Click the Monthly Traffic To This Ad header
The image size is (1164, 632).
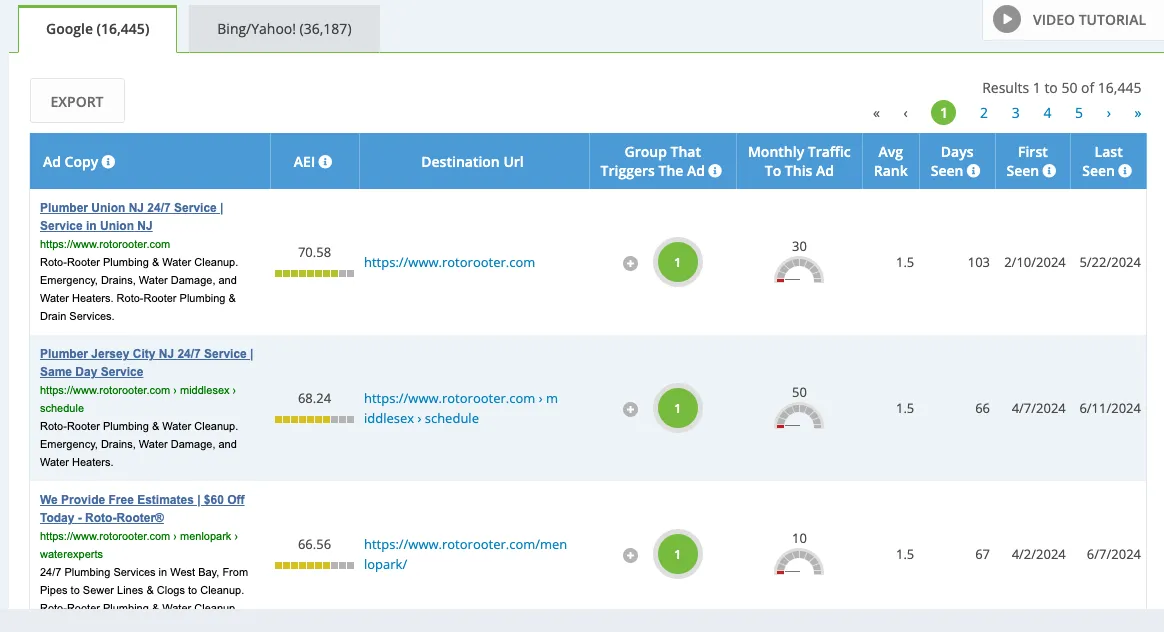tap(799, 161)
